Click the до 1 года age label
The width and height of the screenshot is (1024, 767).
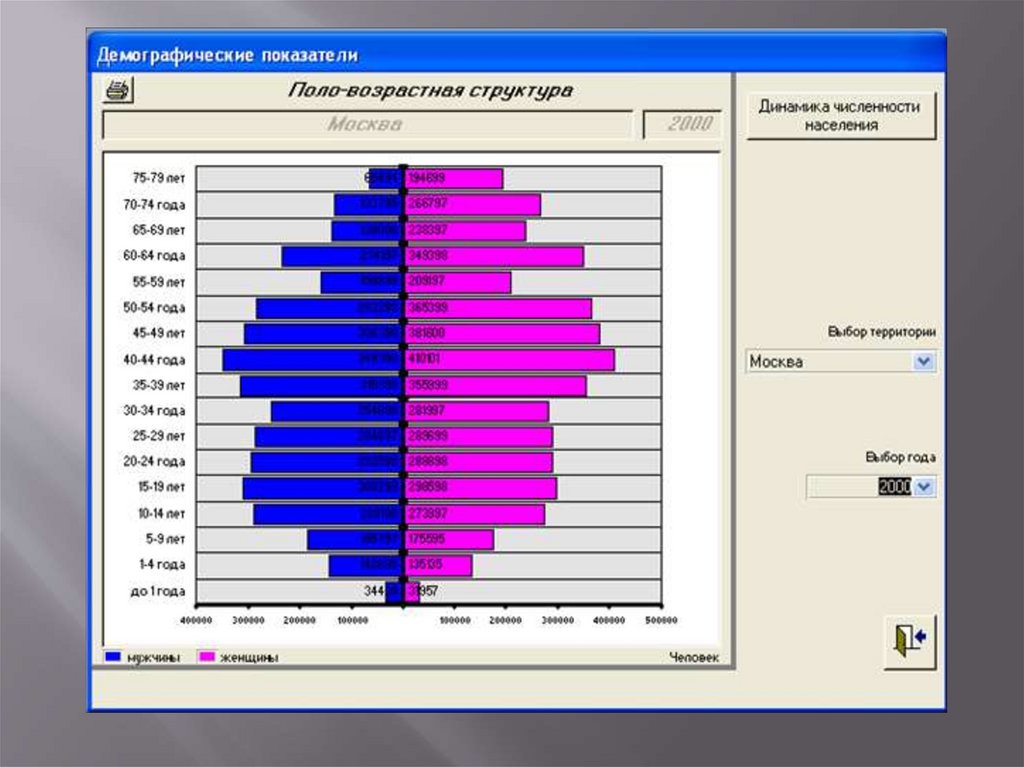click(158, 592)
